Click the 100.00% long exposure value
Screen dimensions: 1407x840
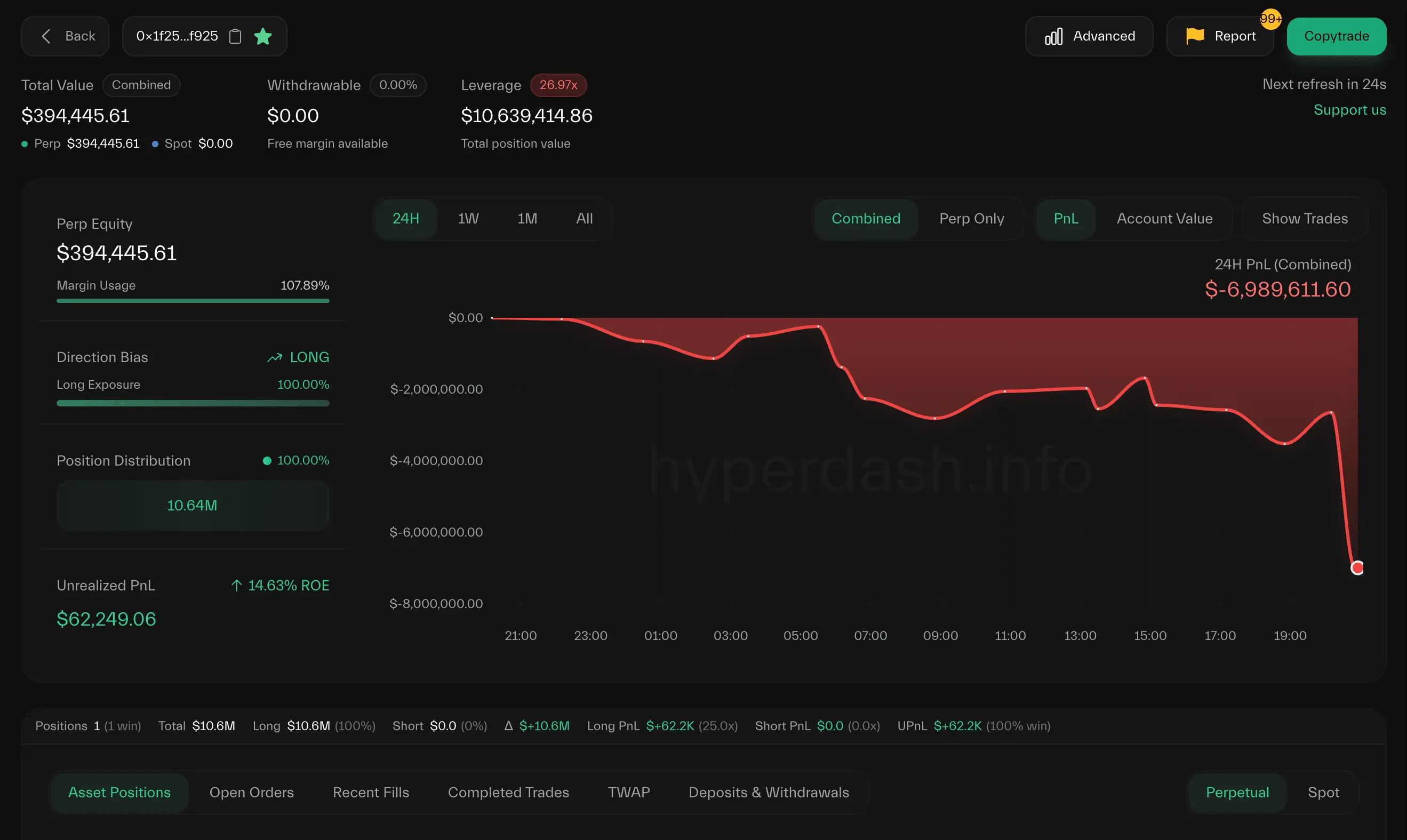(303, 385)
